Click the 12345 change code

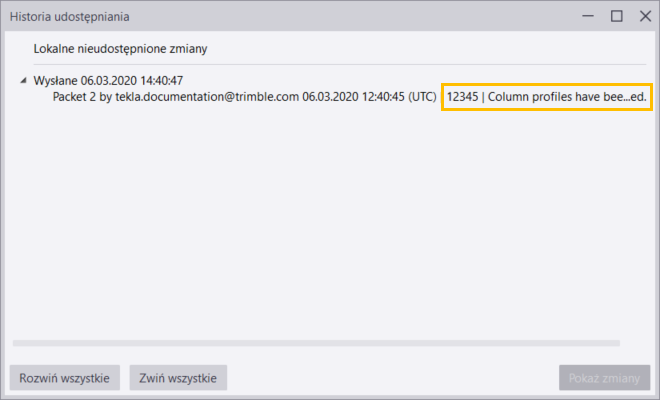[463, 97]
